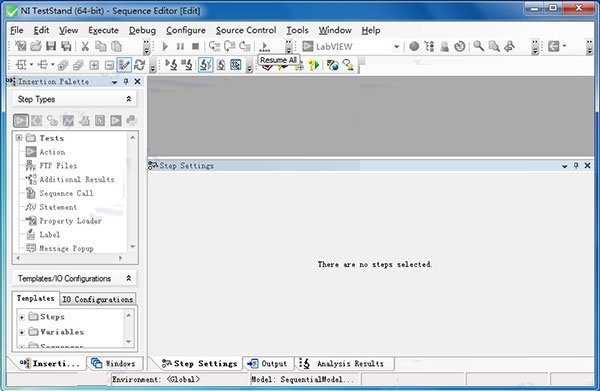Expand the Tests folder in step list
This screenshot has width=600, height=391.
19,138
